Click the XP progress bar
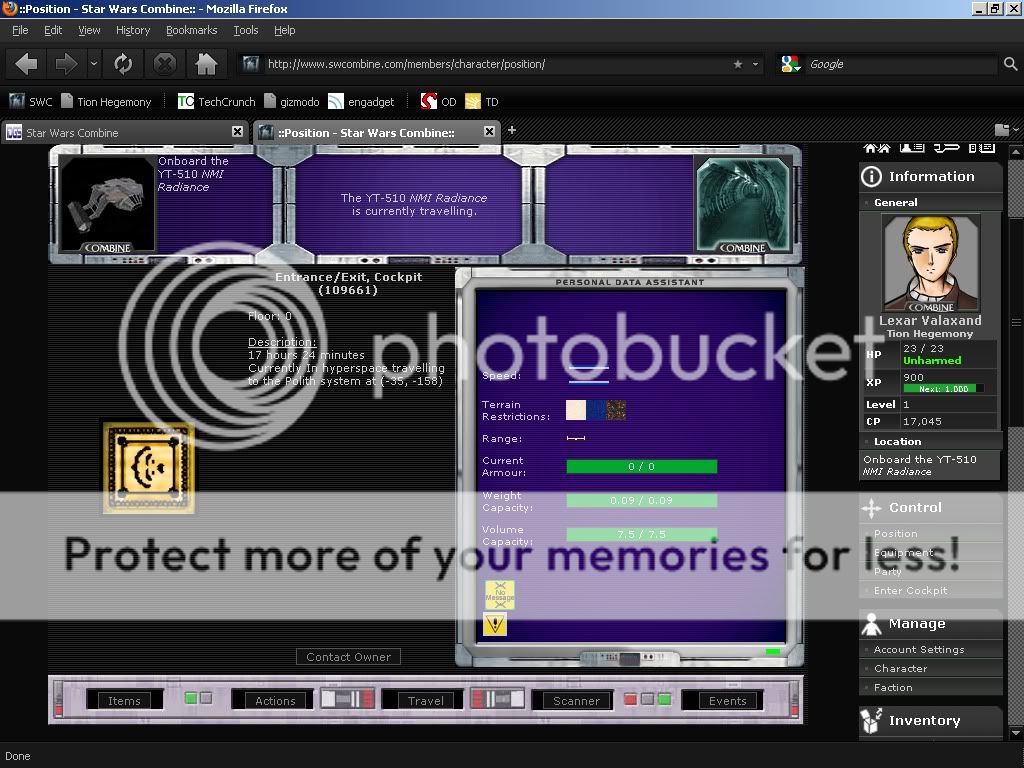The image size is (1024, 768). point(943,389)
